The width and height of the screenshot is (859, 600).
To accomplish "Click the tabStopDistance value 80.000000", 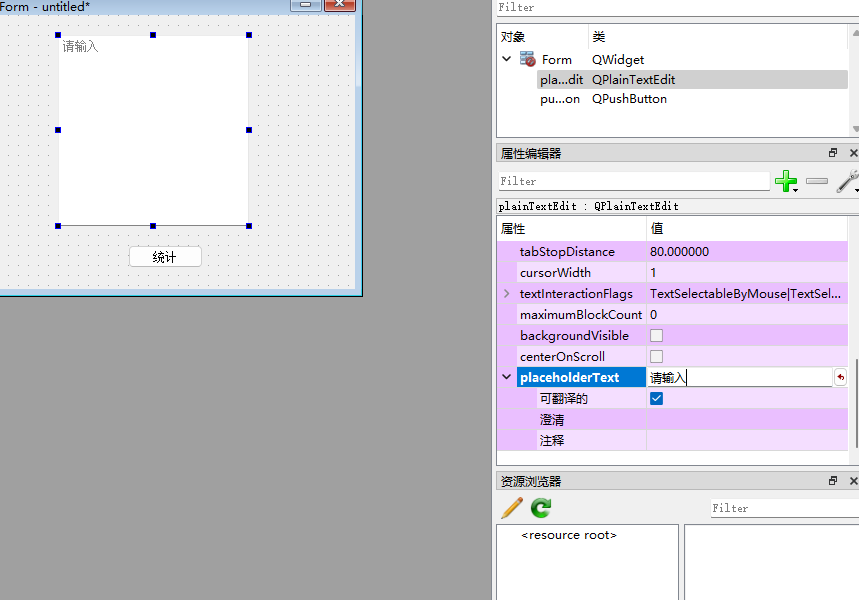I will pos(679,252).
